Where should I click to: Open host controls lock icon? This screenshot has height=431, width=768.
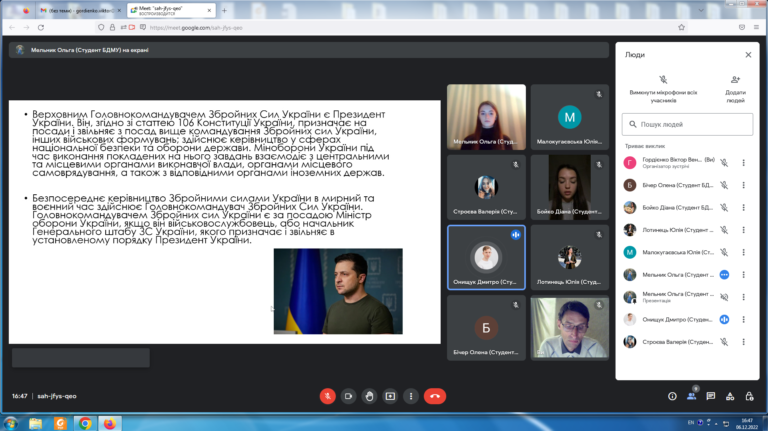click(x=749, y=396)
